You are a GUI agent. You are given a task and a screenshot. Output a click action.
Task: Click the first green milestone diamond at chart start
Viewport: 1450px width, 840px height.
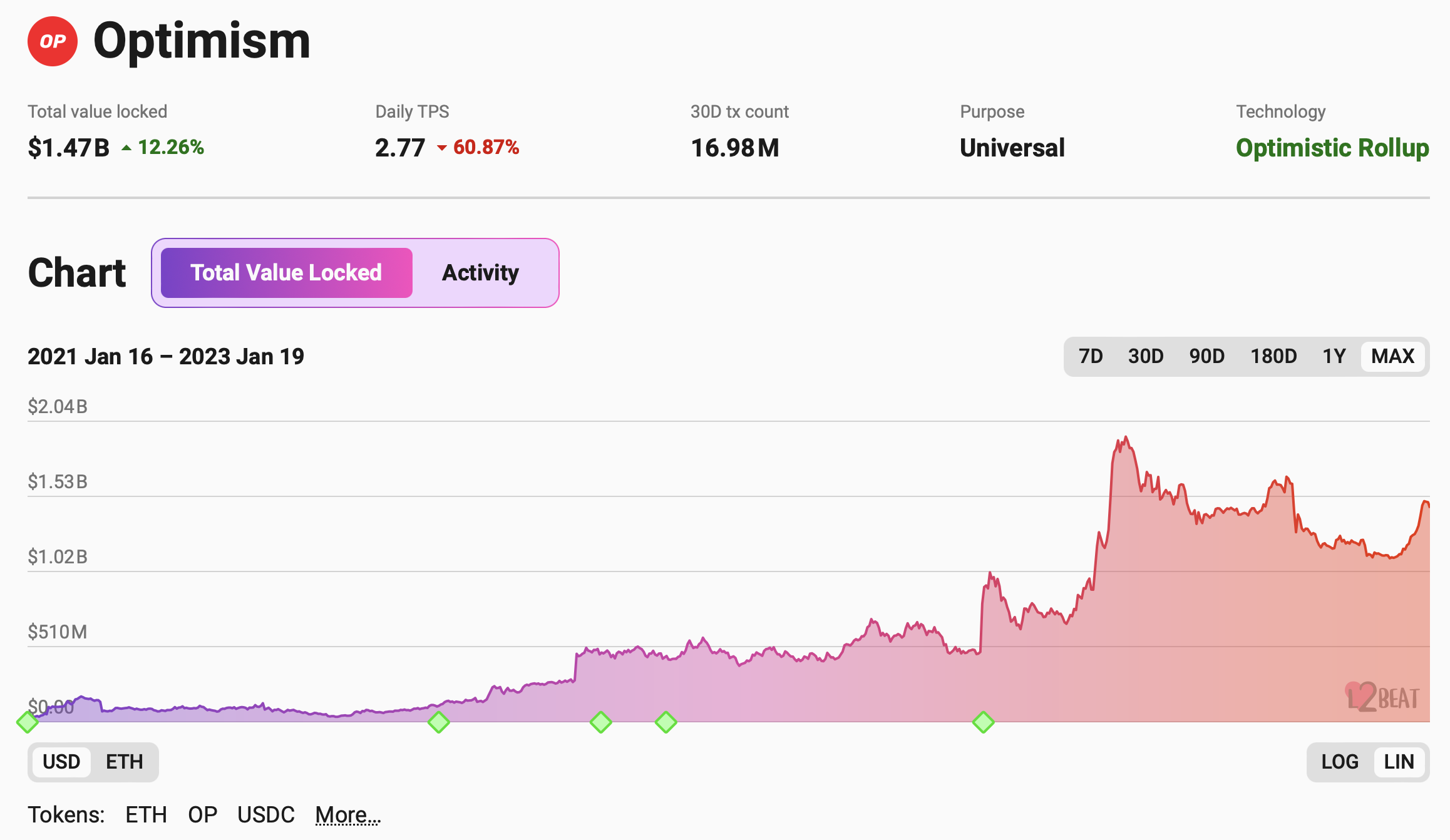[x=27, y=722]
